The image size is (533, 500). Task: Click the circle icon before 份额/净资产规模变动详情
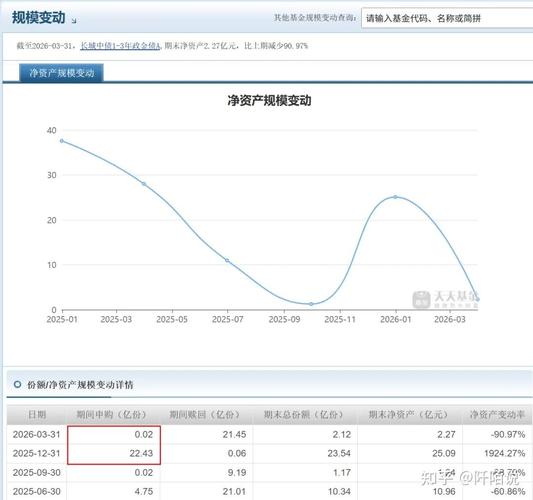17,384
